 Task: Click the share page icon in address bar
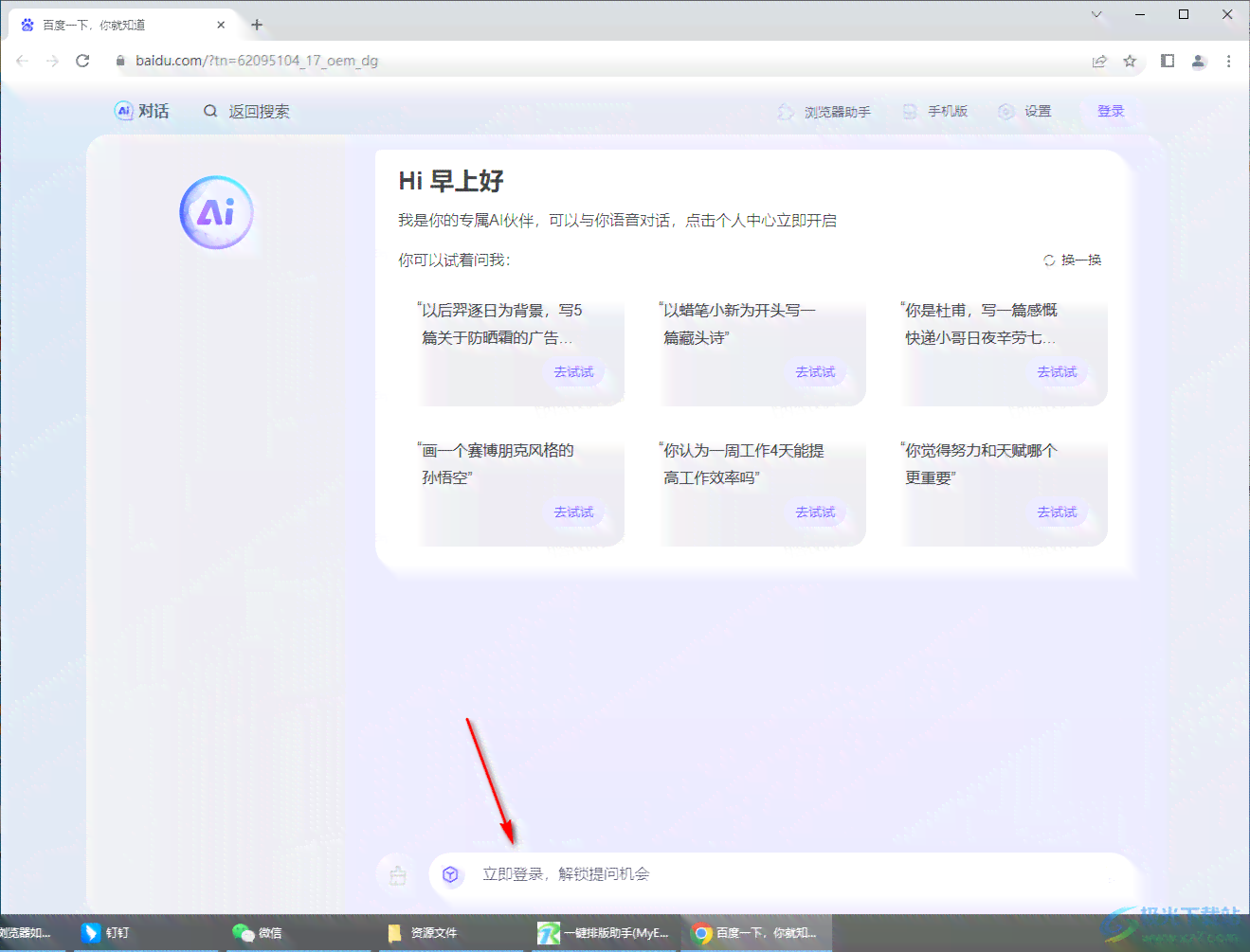coord(1099,61)
